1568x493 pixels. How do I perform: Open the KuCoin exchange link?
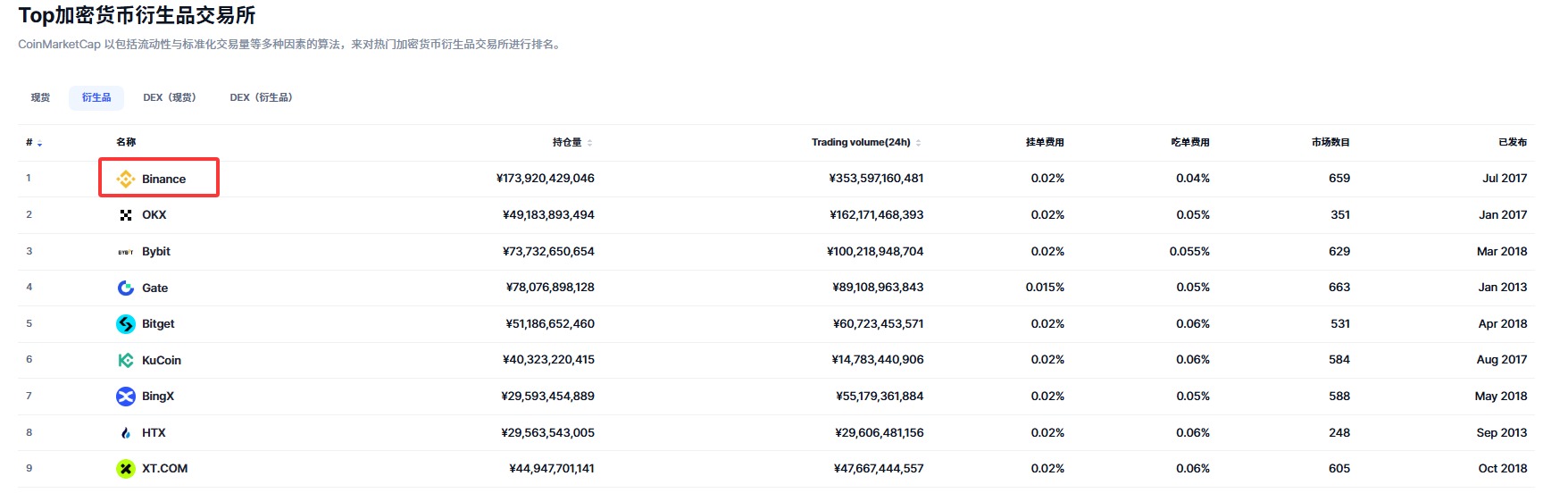(161, 360)
